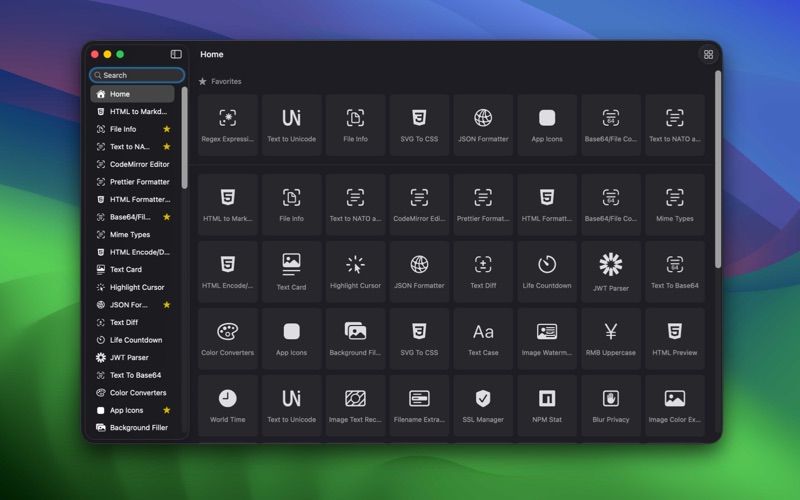This screenshot has width=800, height=500.
Task: Open the RMB Uppercase yen tile
Action: coord(610,338)
